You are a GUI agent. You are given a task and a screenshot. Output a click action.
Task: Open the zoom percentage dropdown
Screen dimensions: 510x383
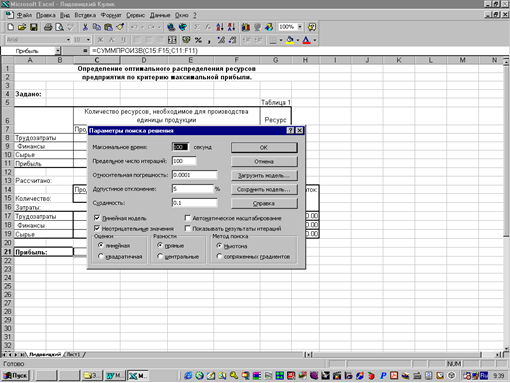[x=300, y=27]
